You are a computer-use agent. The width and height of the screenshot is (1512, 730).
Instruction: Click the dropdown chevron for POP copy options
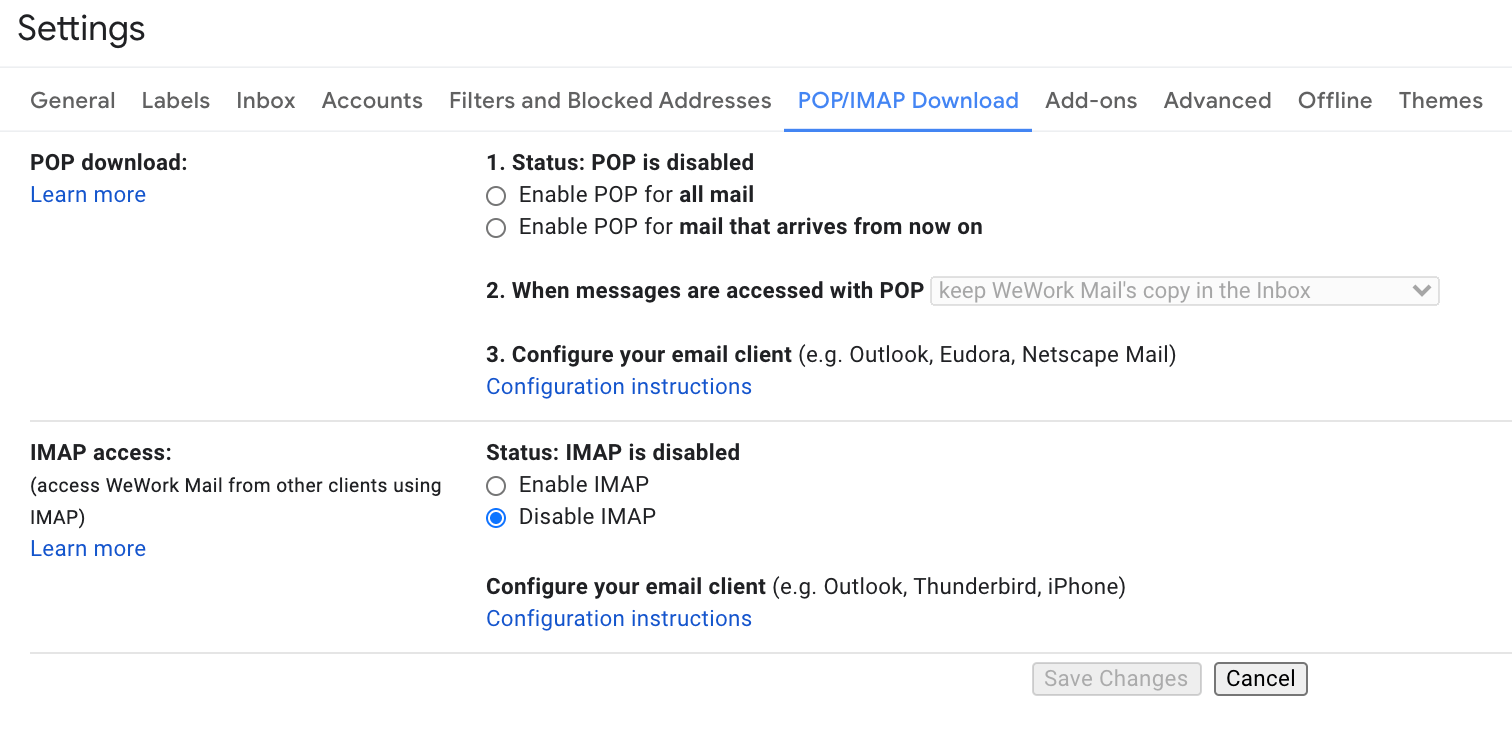(x=1422, y=290)
